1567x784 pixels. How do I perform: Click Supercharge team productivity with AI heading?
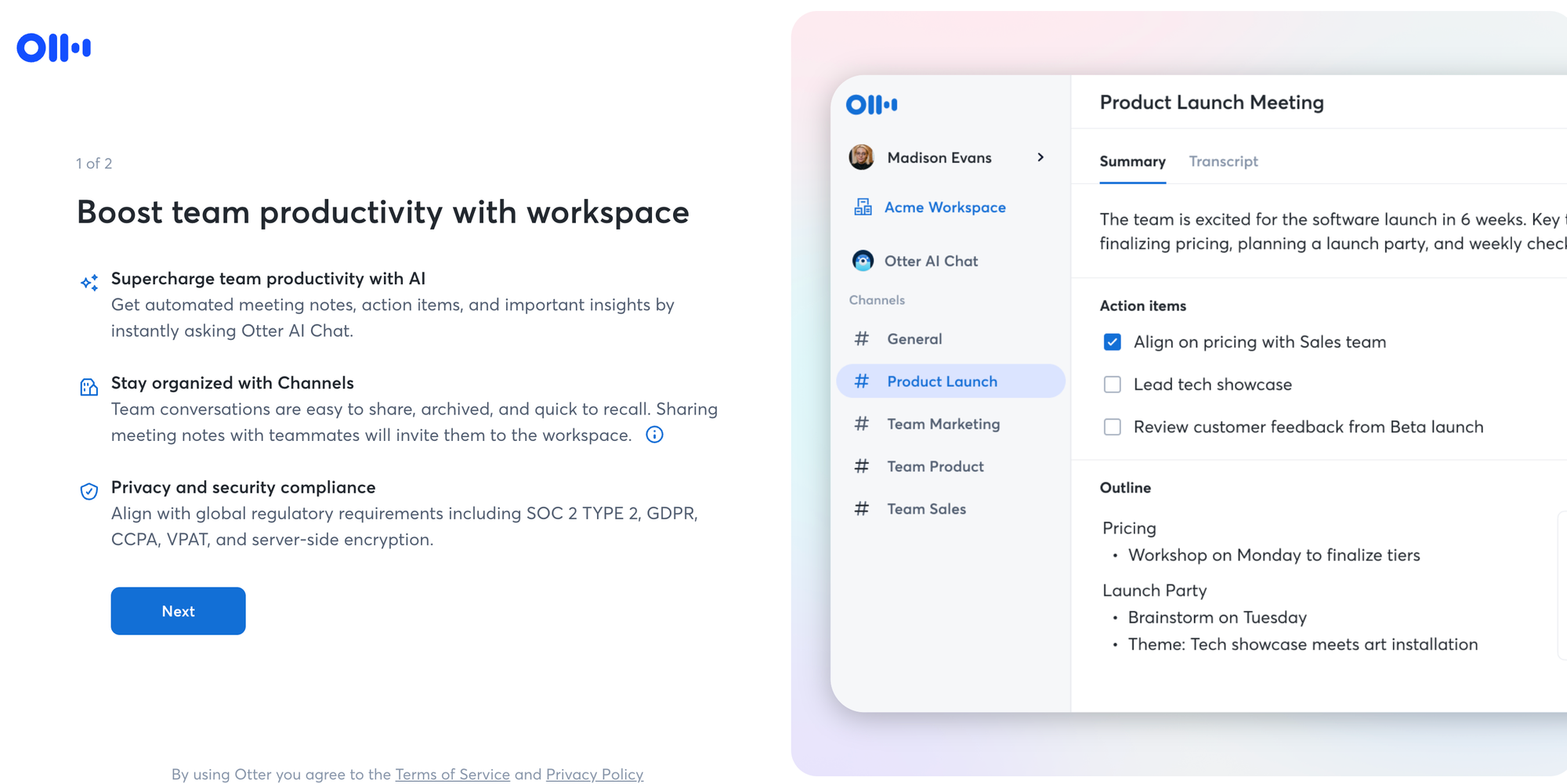point(268,279)
